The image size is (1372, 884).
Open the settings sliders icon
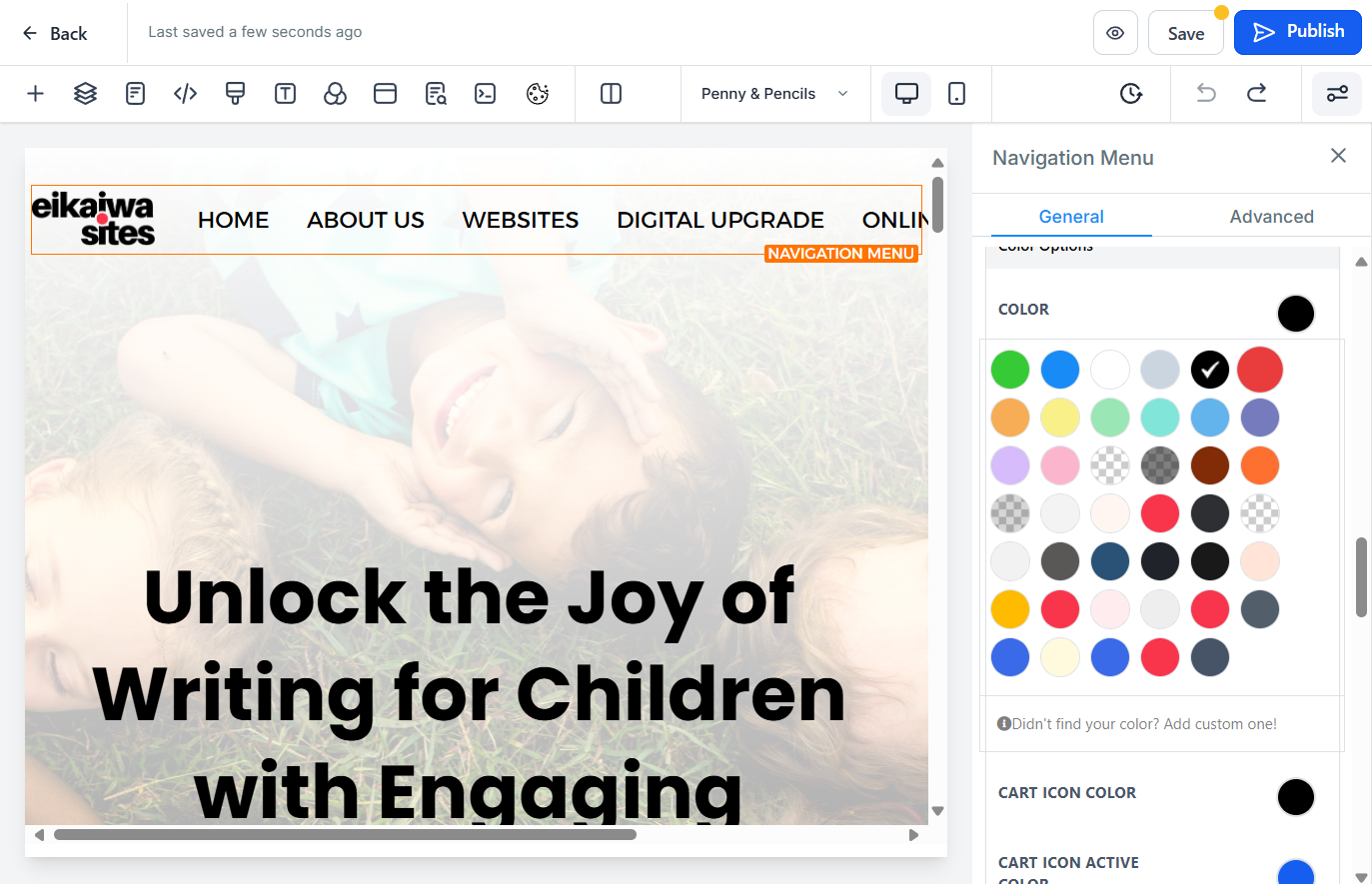[1337, 94]
